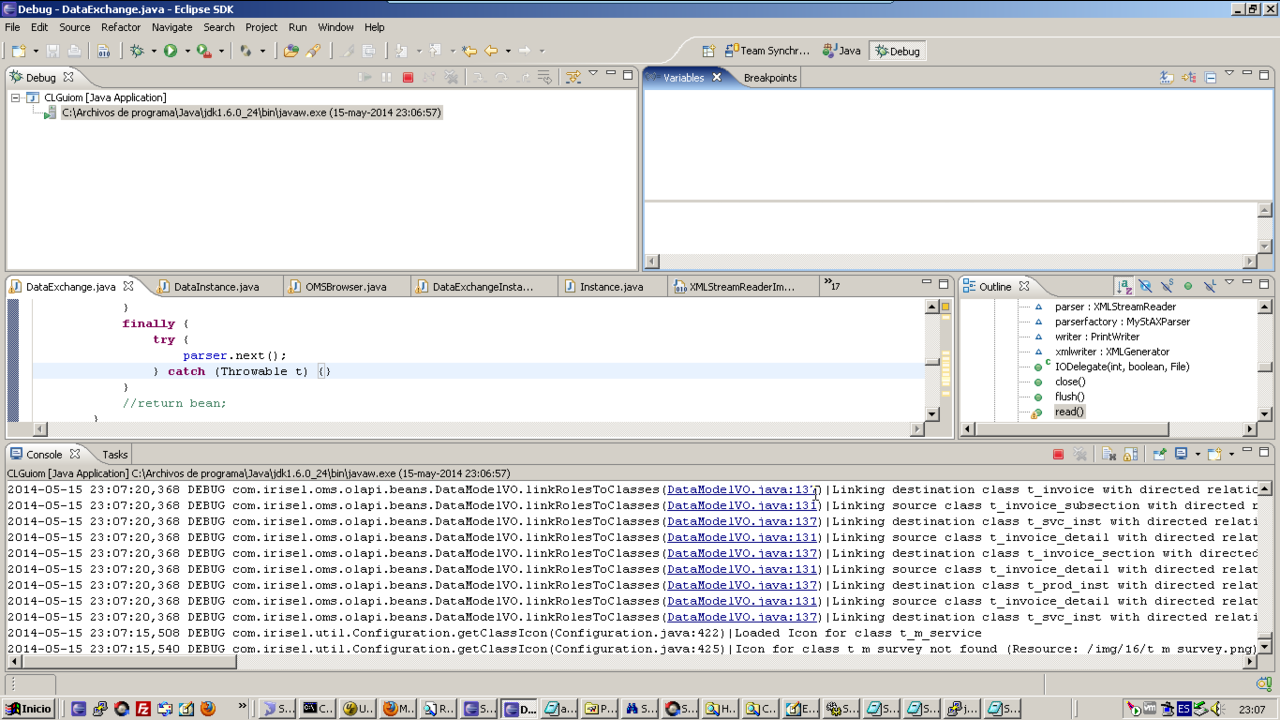Open External Tools dropdown arrow
The image size is (1280, 720).
coord(221,51)
